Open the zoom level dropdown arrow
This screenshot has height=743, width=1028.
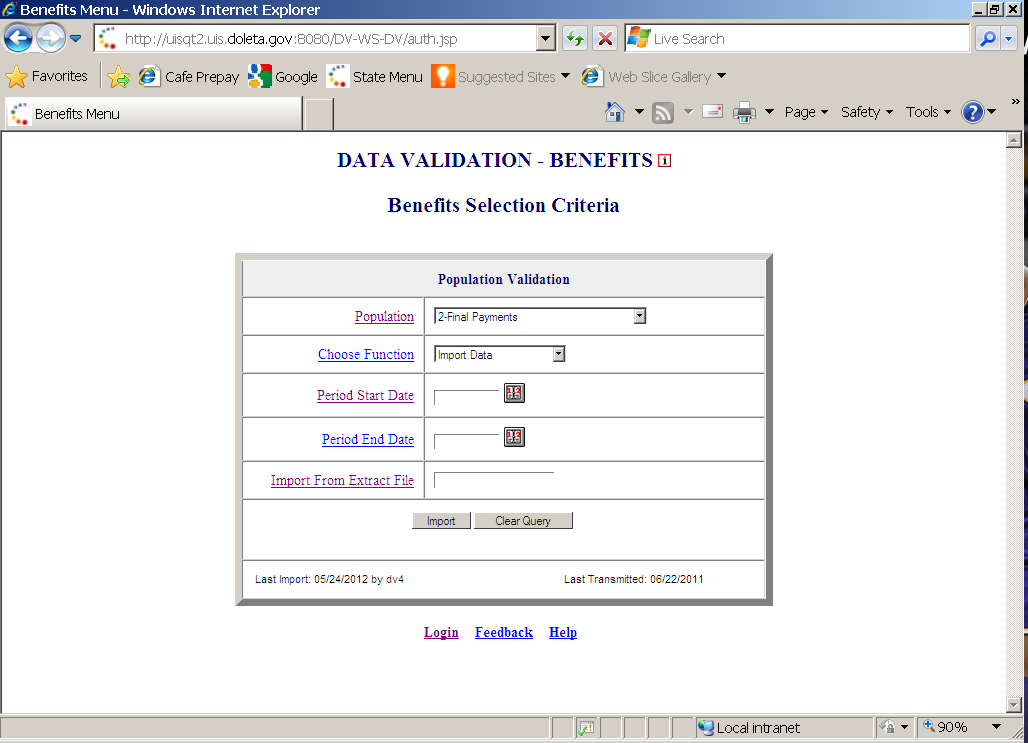coord(996,727)
